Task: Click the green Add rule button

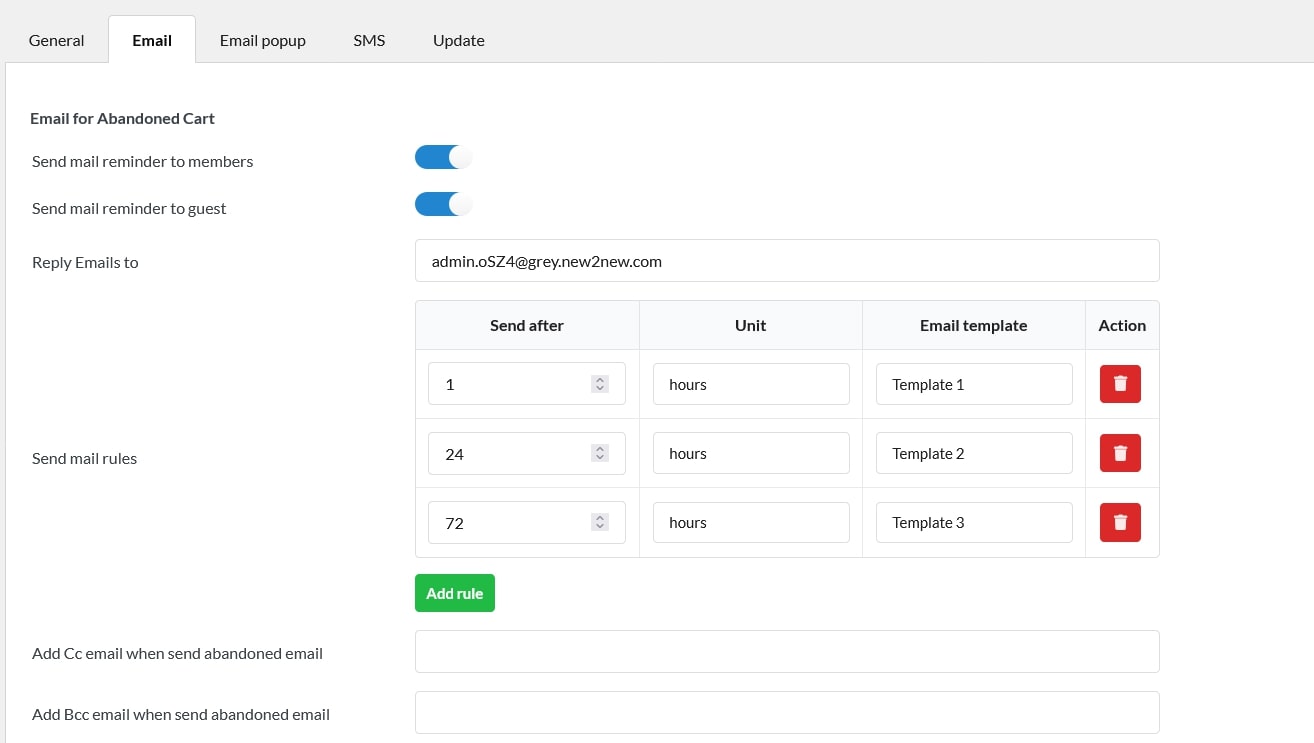Action: click(x=455, y=593)
